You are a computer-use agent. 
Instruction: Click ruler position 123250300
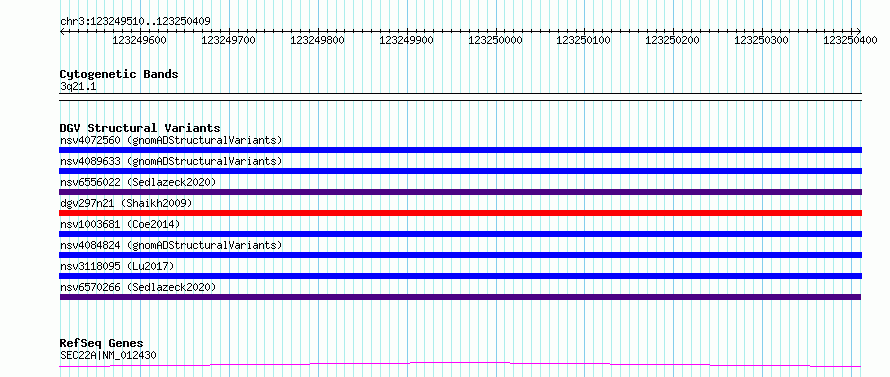tap(761, 40)
